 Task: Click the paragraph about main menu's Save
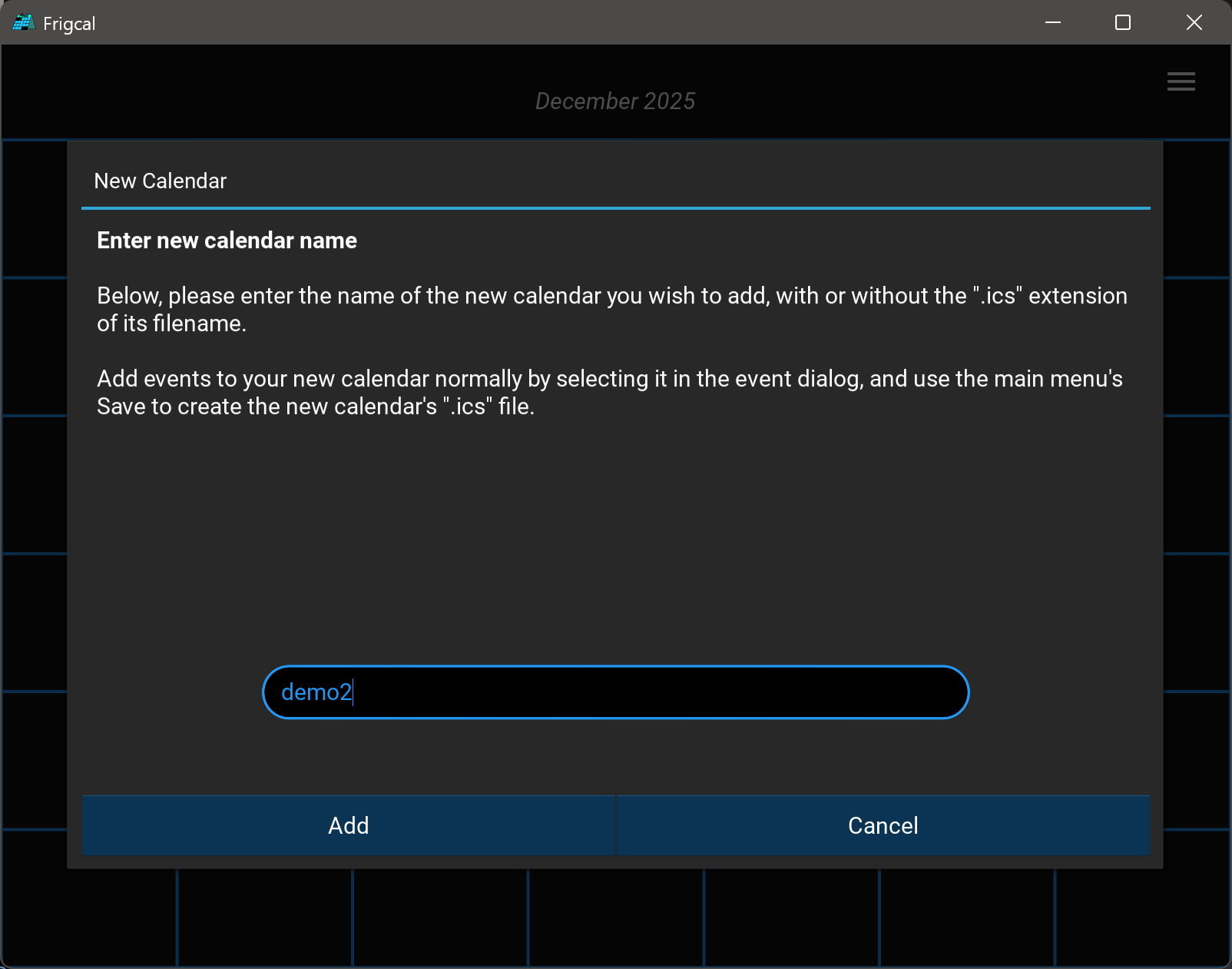coord(609,392)
